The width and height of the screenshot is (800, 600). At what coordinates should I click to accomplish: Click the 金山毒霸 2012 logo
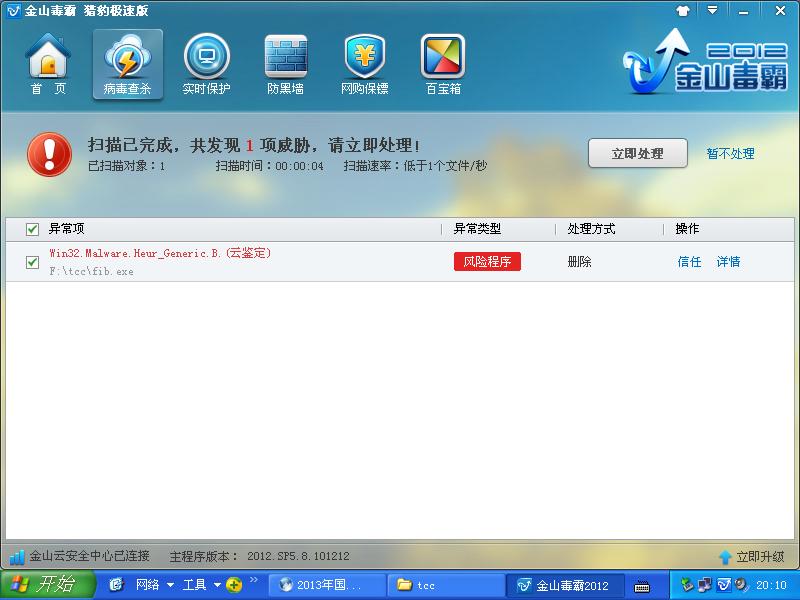[705, 62]
